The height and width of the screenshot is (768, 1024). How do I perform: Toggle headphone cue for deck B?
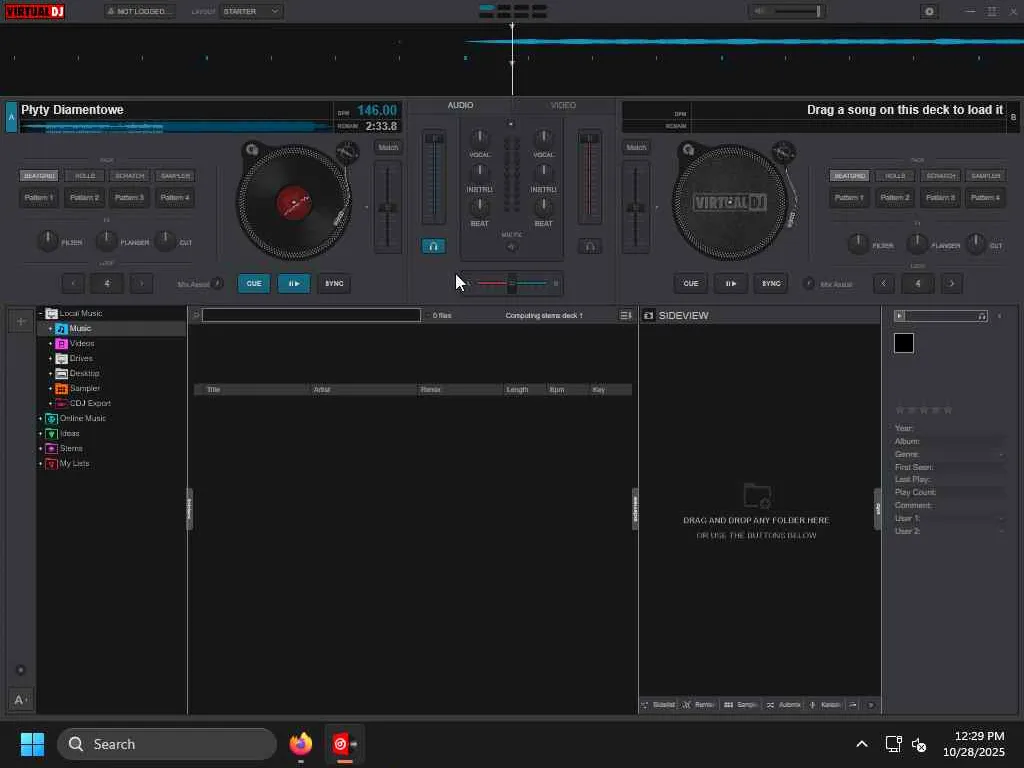(590, 246)
